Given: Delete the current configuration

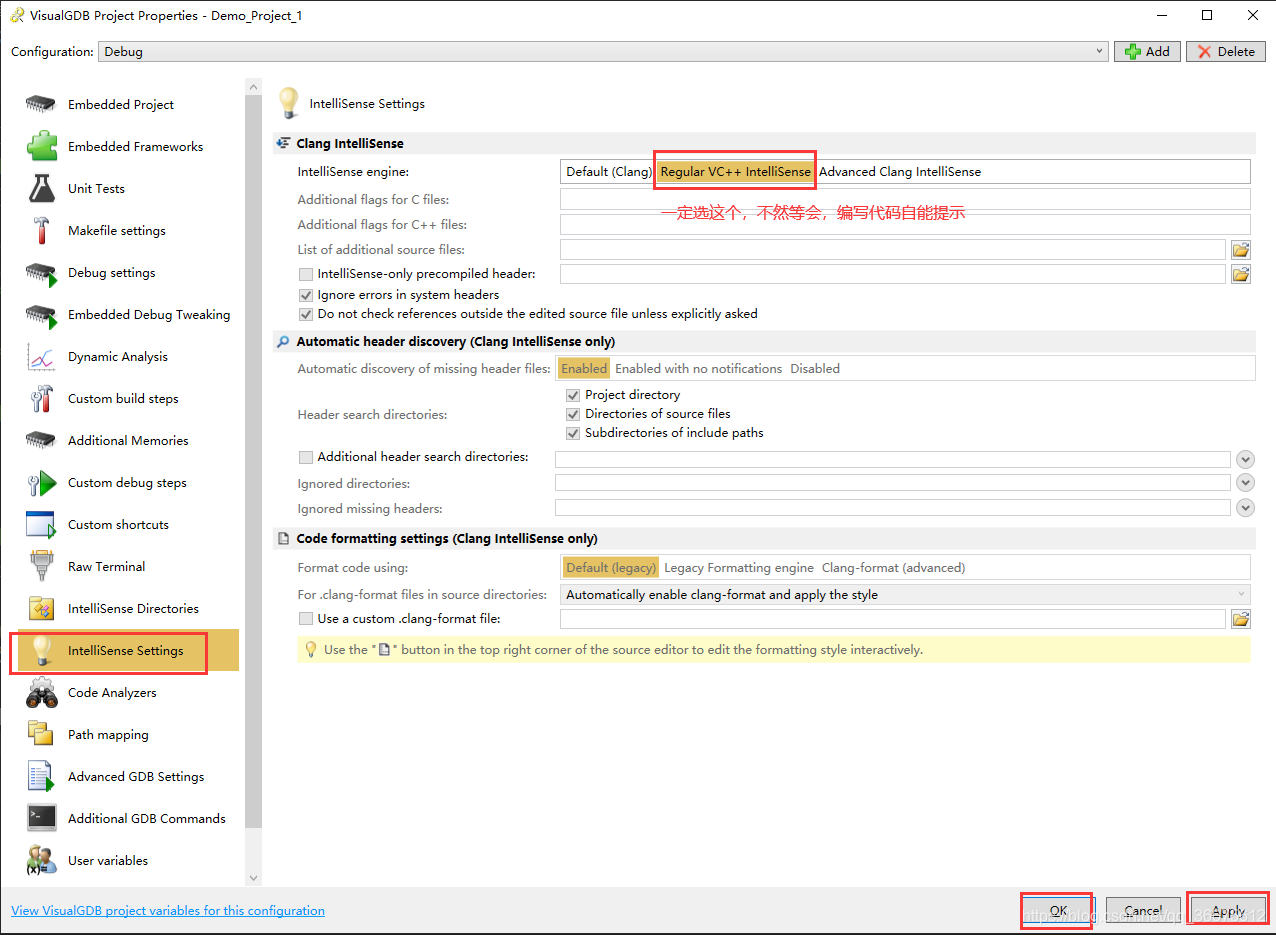Looking at the screenshot, I should 1226,51.
